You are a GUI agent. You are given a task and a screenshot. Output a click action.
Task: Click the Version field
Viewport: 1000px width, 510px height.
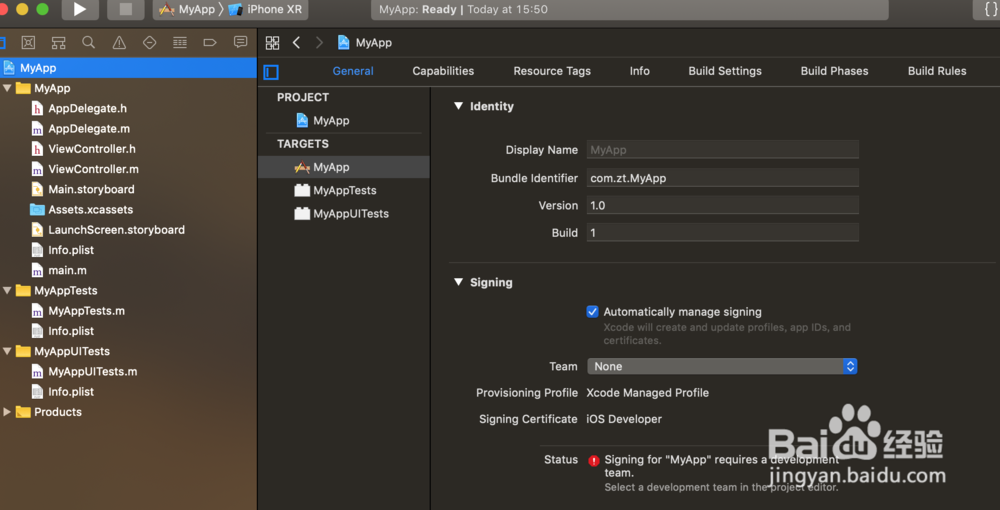coord(723,205)
